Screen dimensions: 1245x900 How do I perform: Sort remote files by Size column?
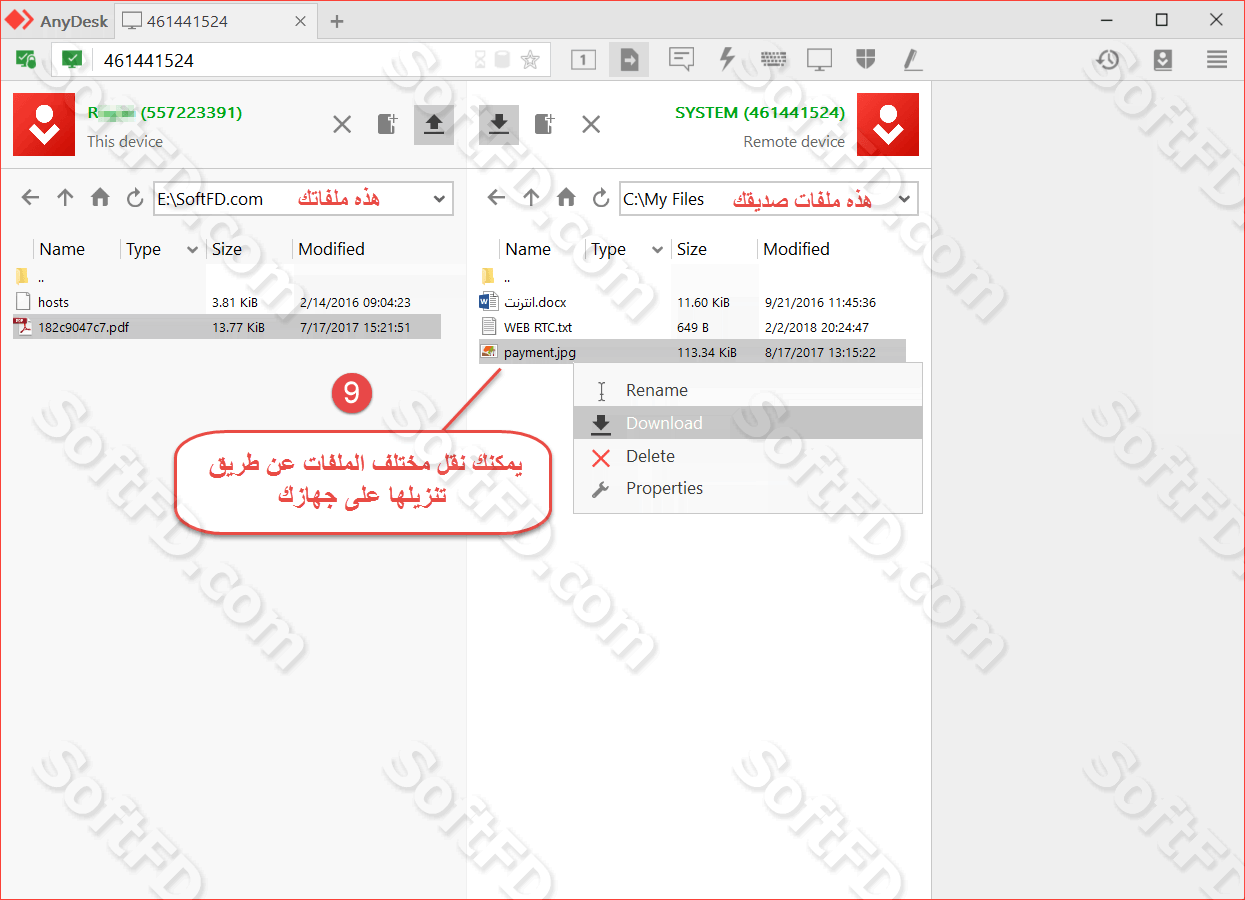click(x=692, y=249)
